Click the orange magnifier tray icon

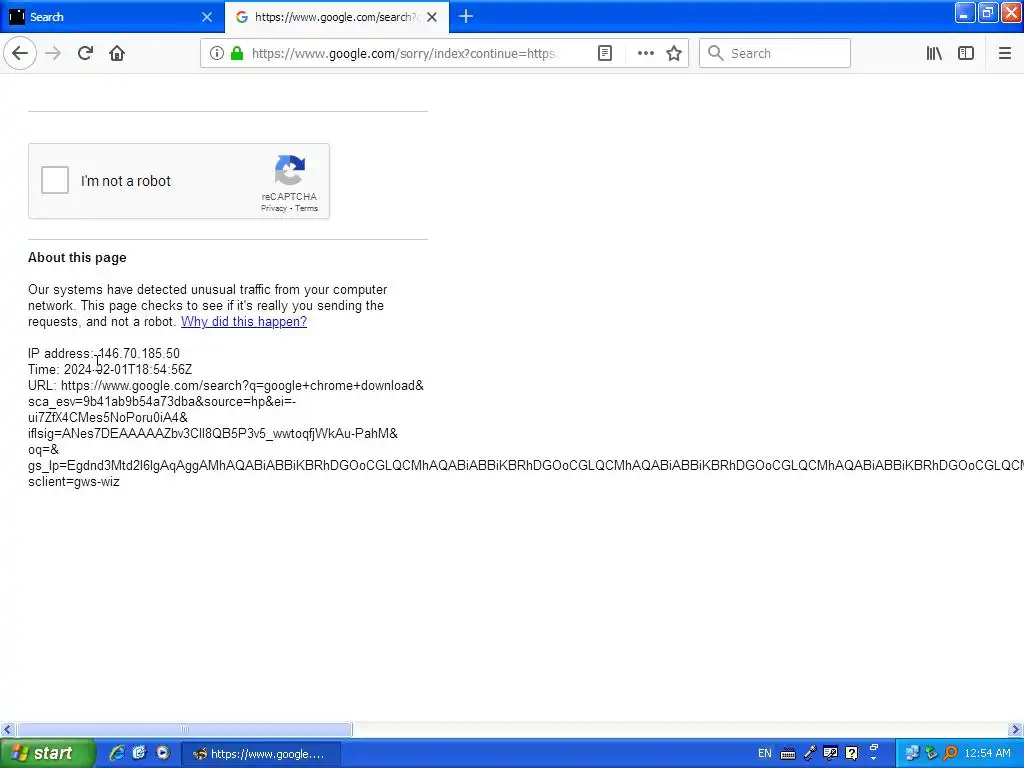point(950,753)
